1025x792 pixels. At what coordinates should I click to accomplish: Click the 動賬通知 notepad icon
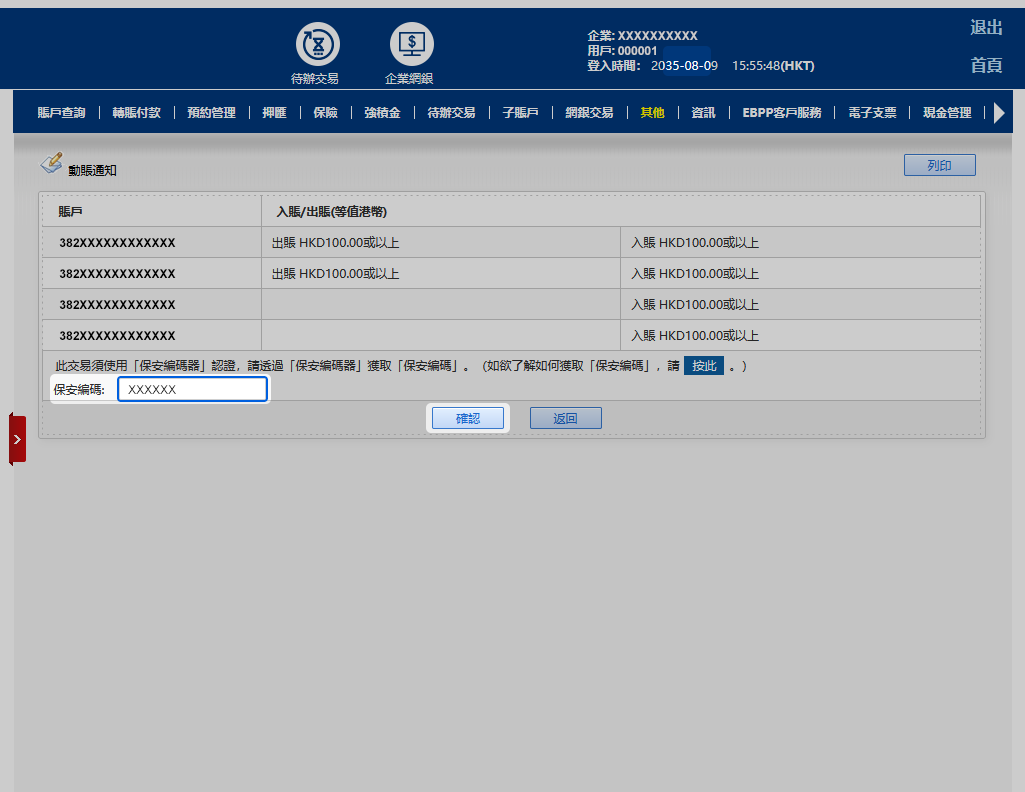click(x=51, y=164)
